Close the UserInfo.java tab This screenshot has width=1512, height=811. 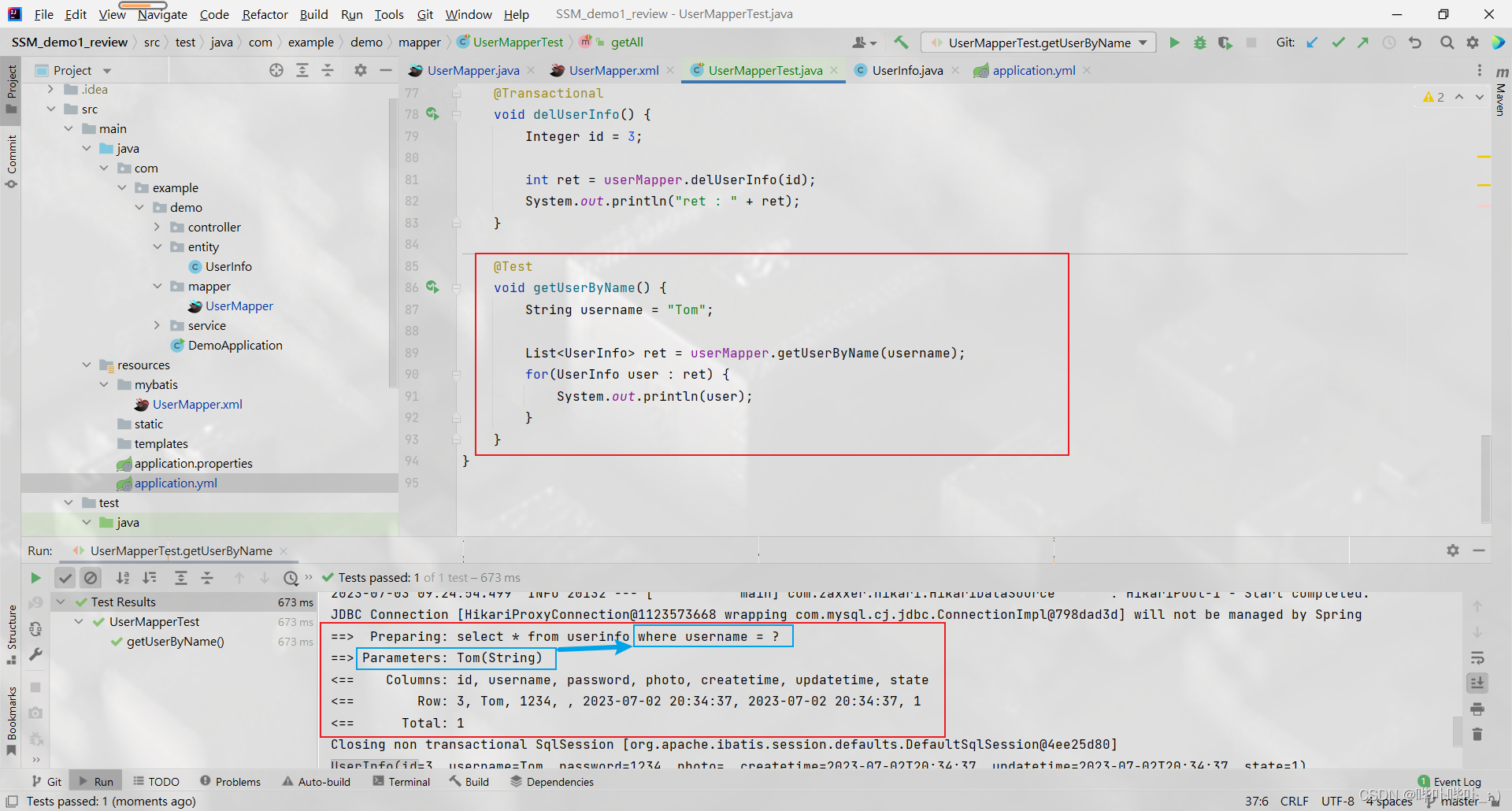click(955, 70)
